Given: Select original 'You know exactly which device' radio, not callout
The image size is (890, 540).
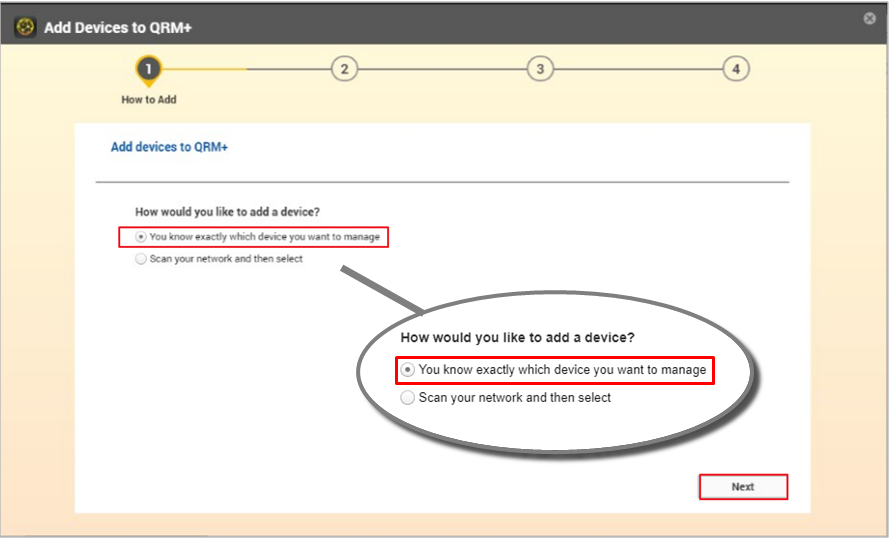Looking at the screenshot, I should (141, 237).
